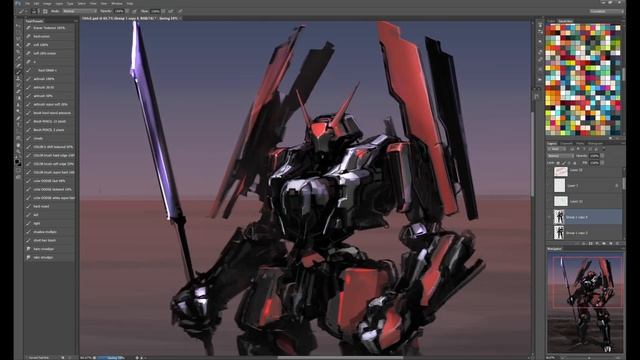
Task: Toggle lock all for layer
Action: (575, 163)
